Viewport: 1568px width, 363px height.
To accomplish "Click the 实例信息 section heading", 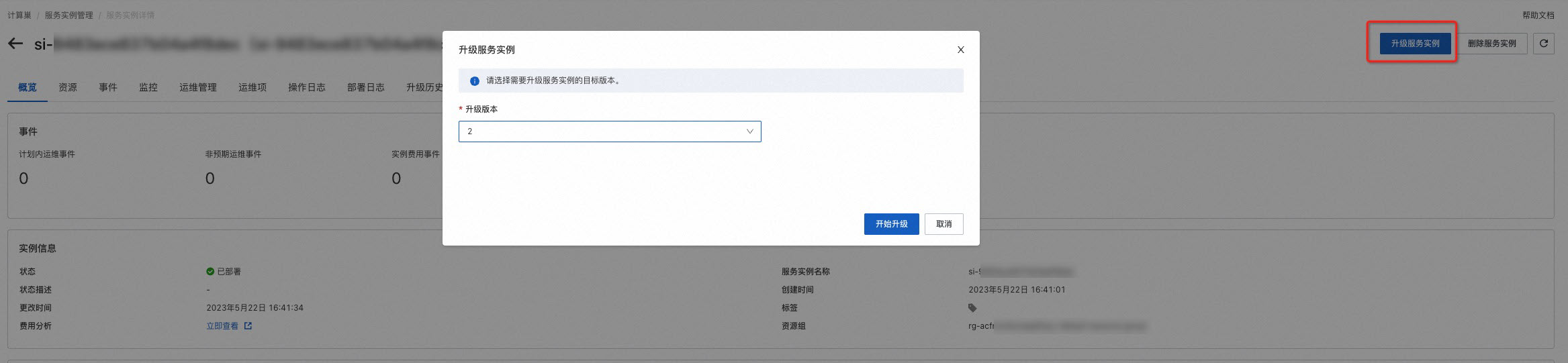I will coord(38,248).
